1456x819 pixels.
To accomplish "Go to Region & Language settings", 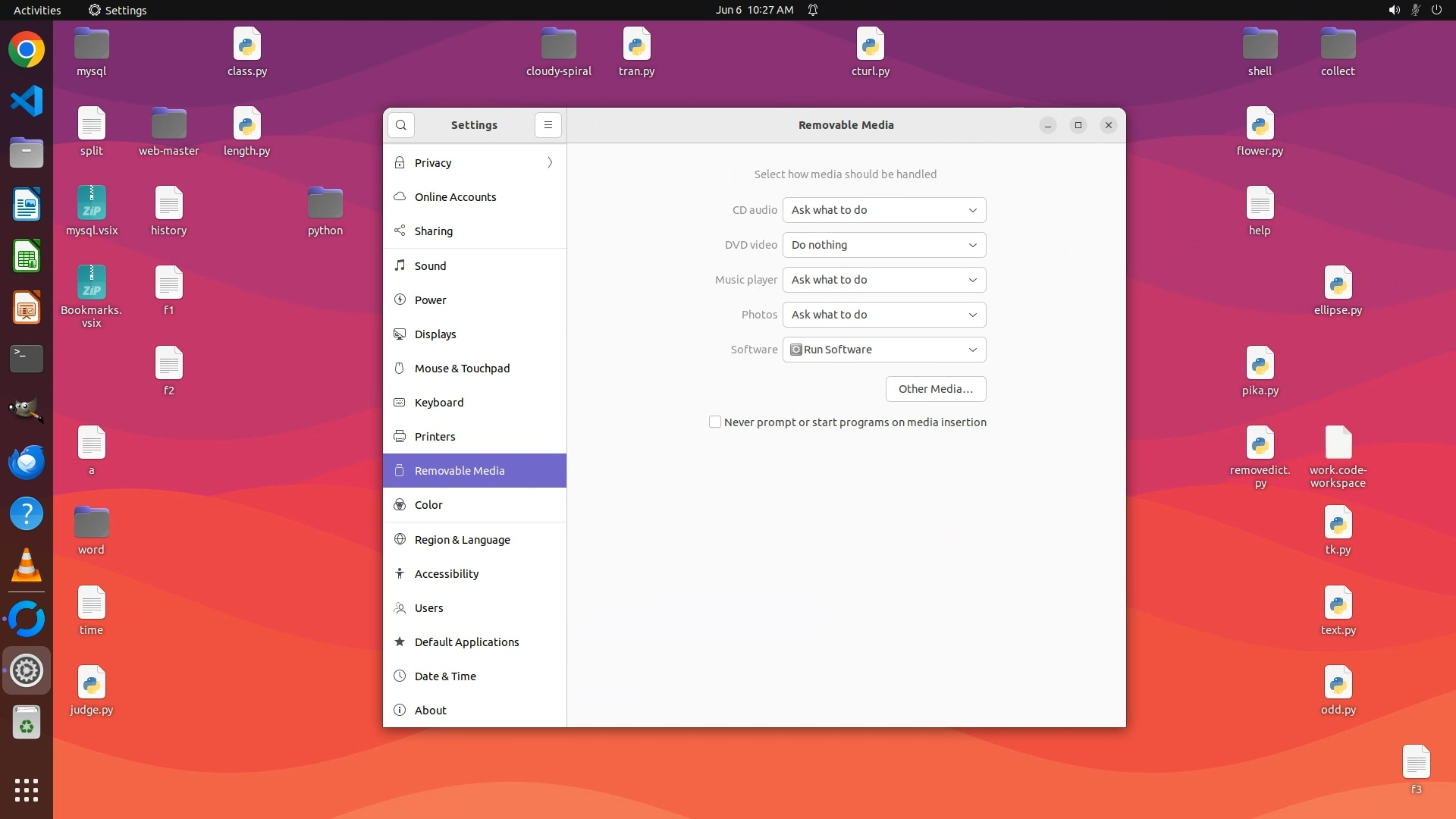I will point(462,540).
